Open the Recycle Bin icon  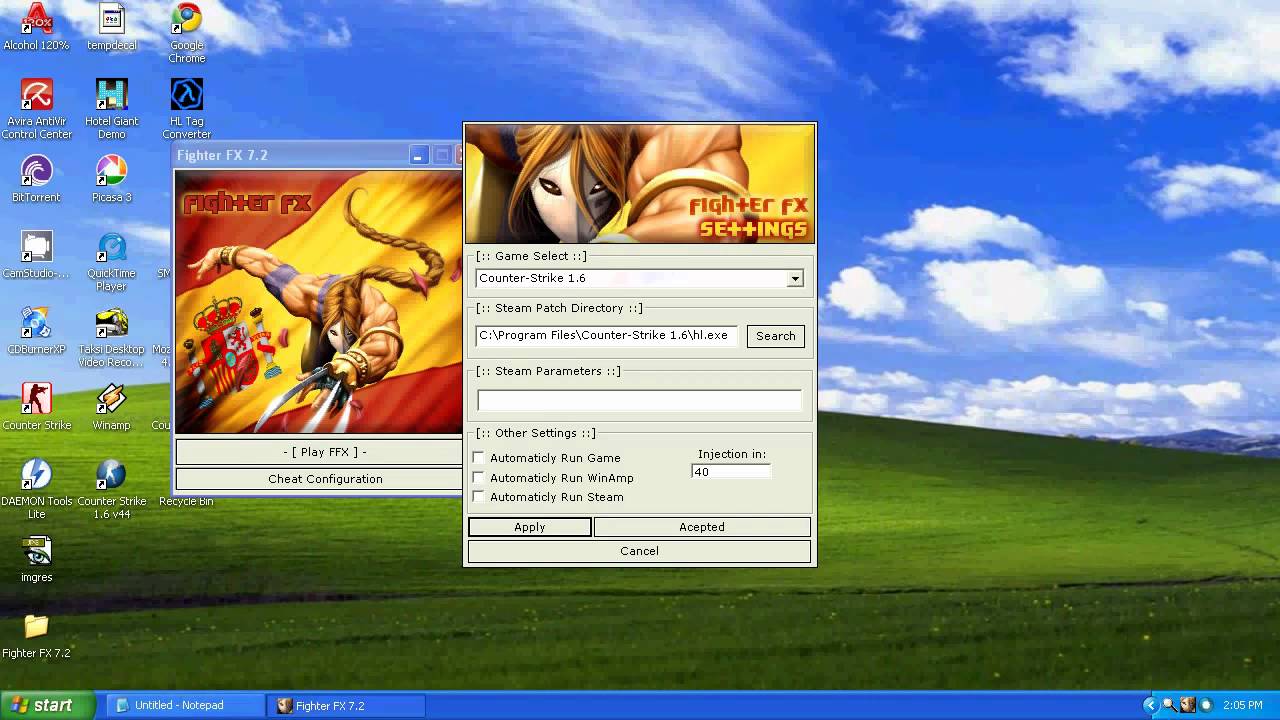point(186,501)
